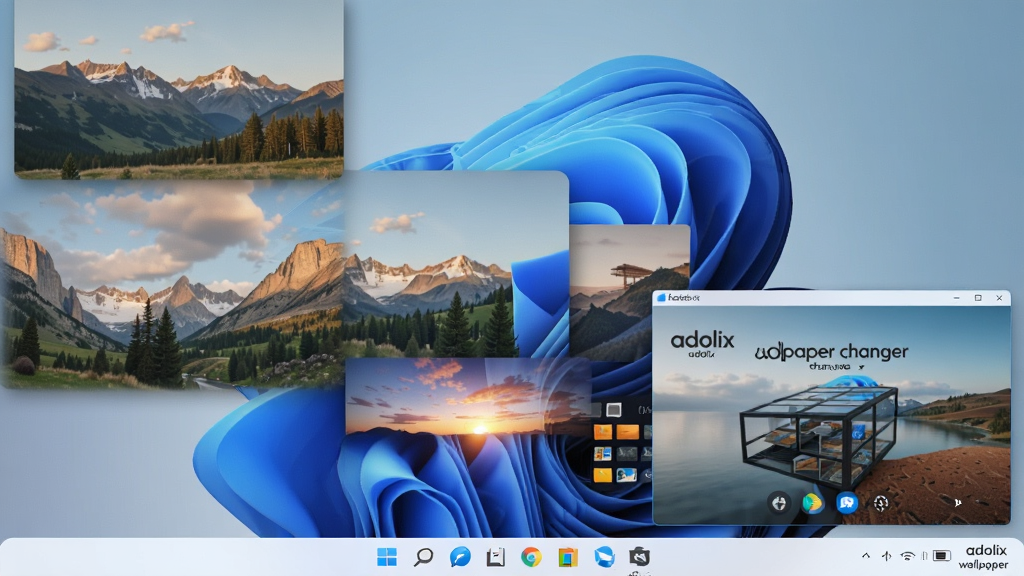Open the blue round mail-like taskbar icon
This screenshot has height=576, width=1024.
click(x=604, y=557)
